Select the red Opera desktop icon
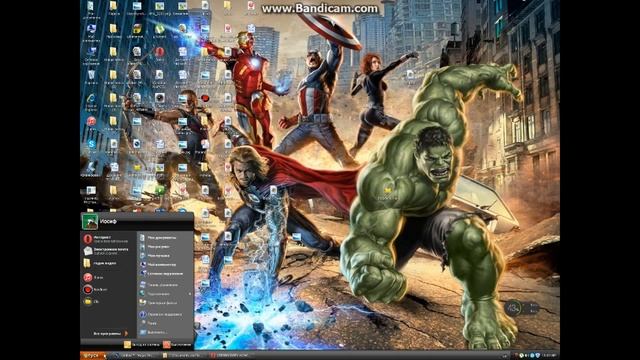The height and width of the screenshot is (360, 640). click(x=160, y=52)
